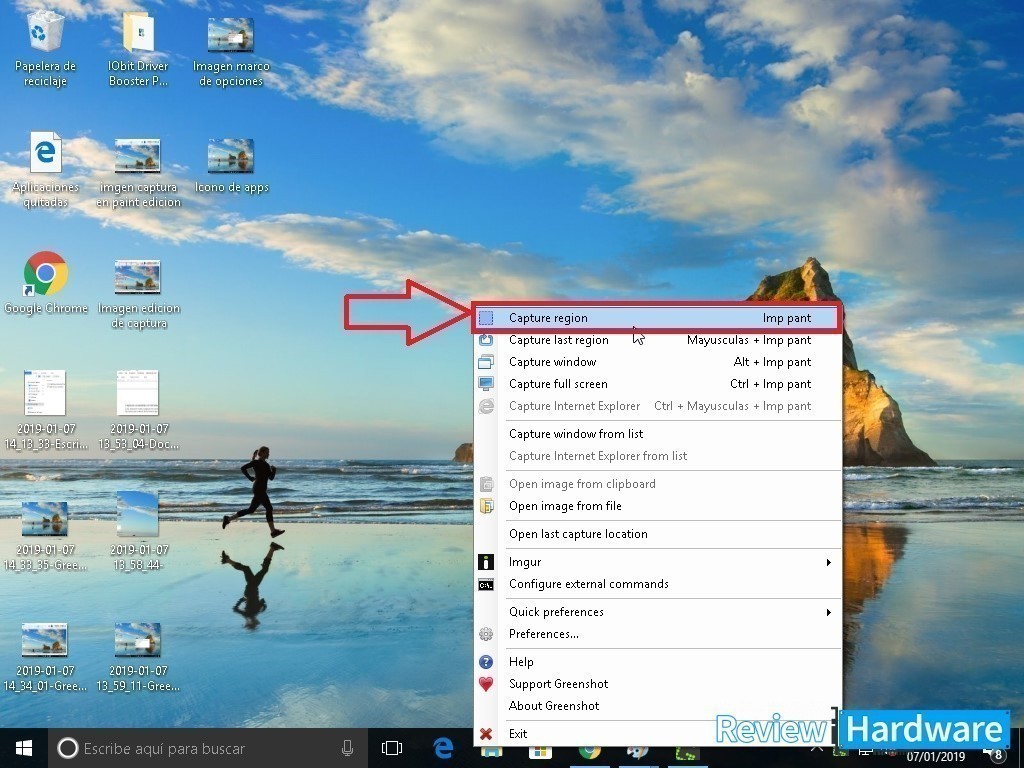The width and height of the screenshot is (1024, 768).
Task: Click greyed Capture Internet Explorer with Ctrl shortcut
Action: pyautogui.click(x=657, y=406)
